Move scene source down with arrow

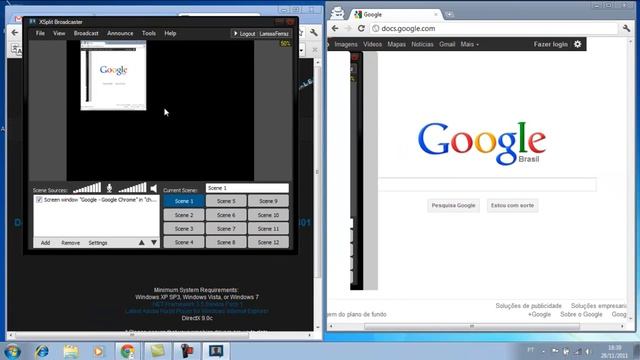coord(154,242)
